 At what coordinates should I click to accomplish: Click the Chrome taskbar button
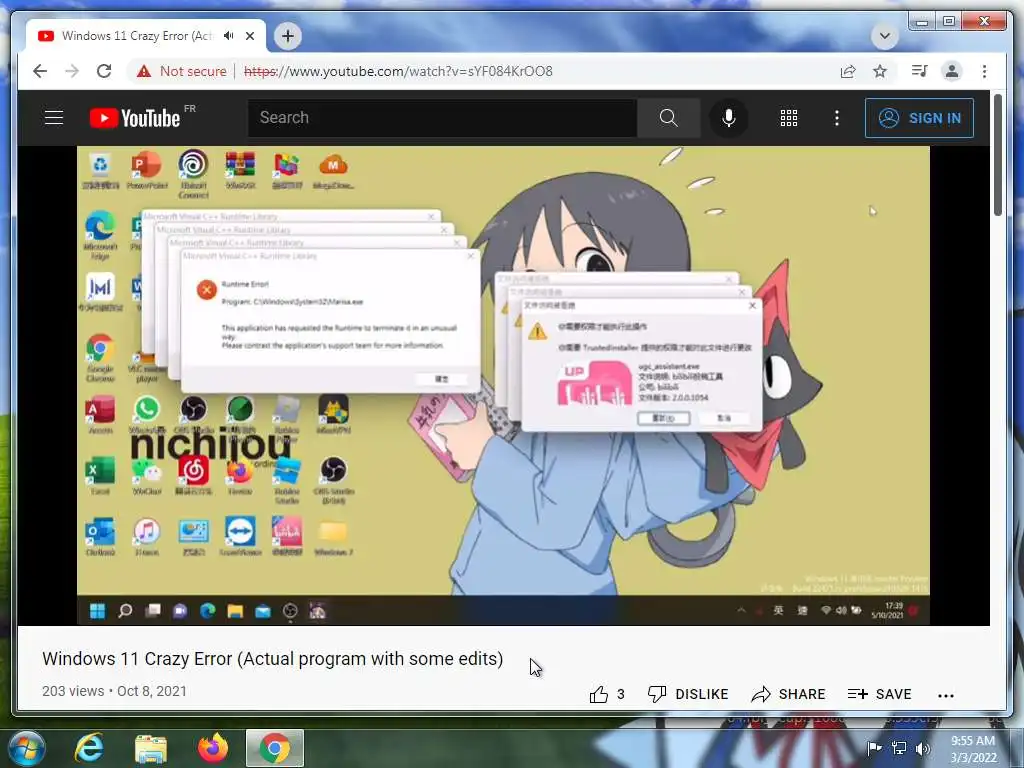pyautogui.click(x=275, y=748)
